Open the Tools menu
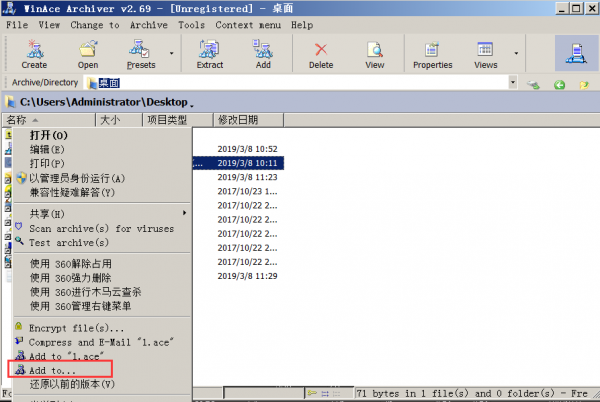 191,24
